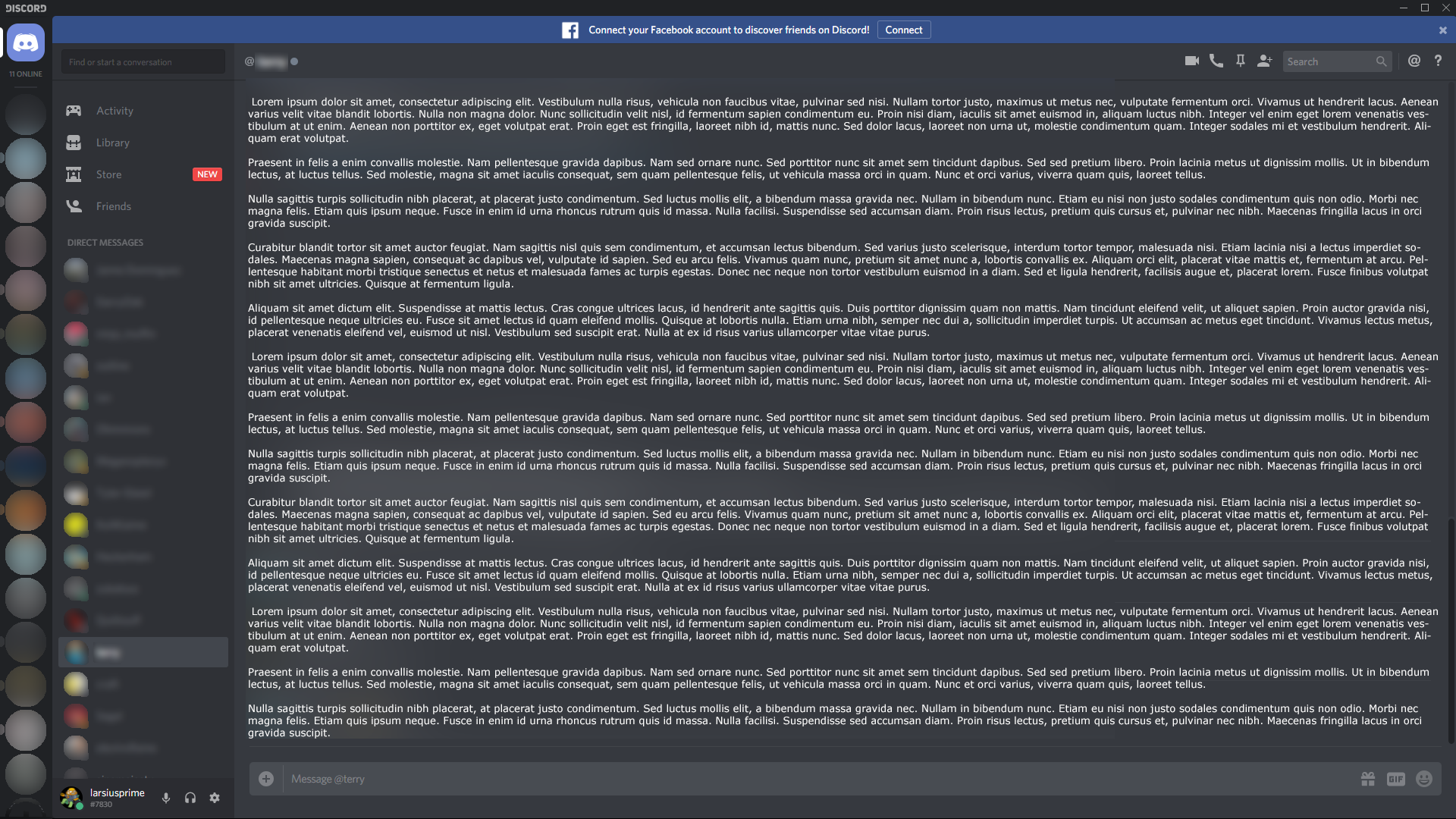This screenshot has height=819, width=1456.
Task: Open the Store sidebar item
Action: [x=108, y=174]
